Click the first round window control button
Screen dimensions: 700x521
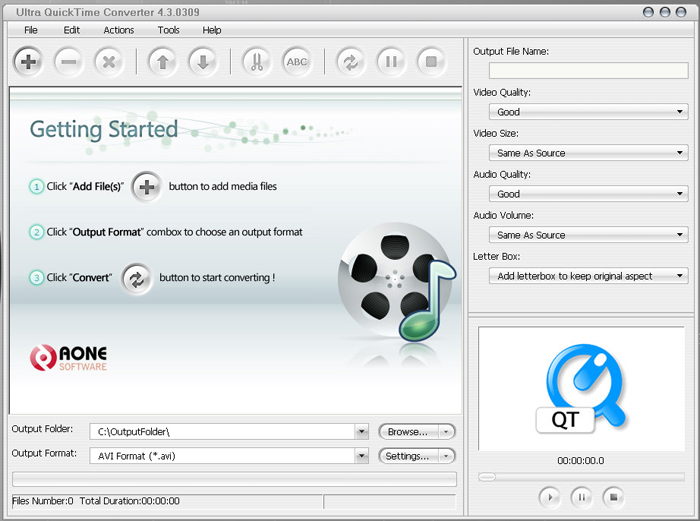tap(648, 12)
